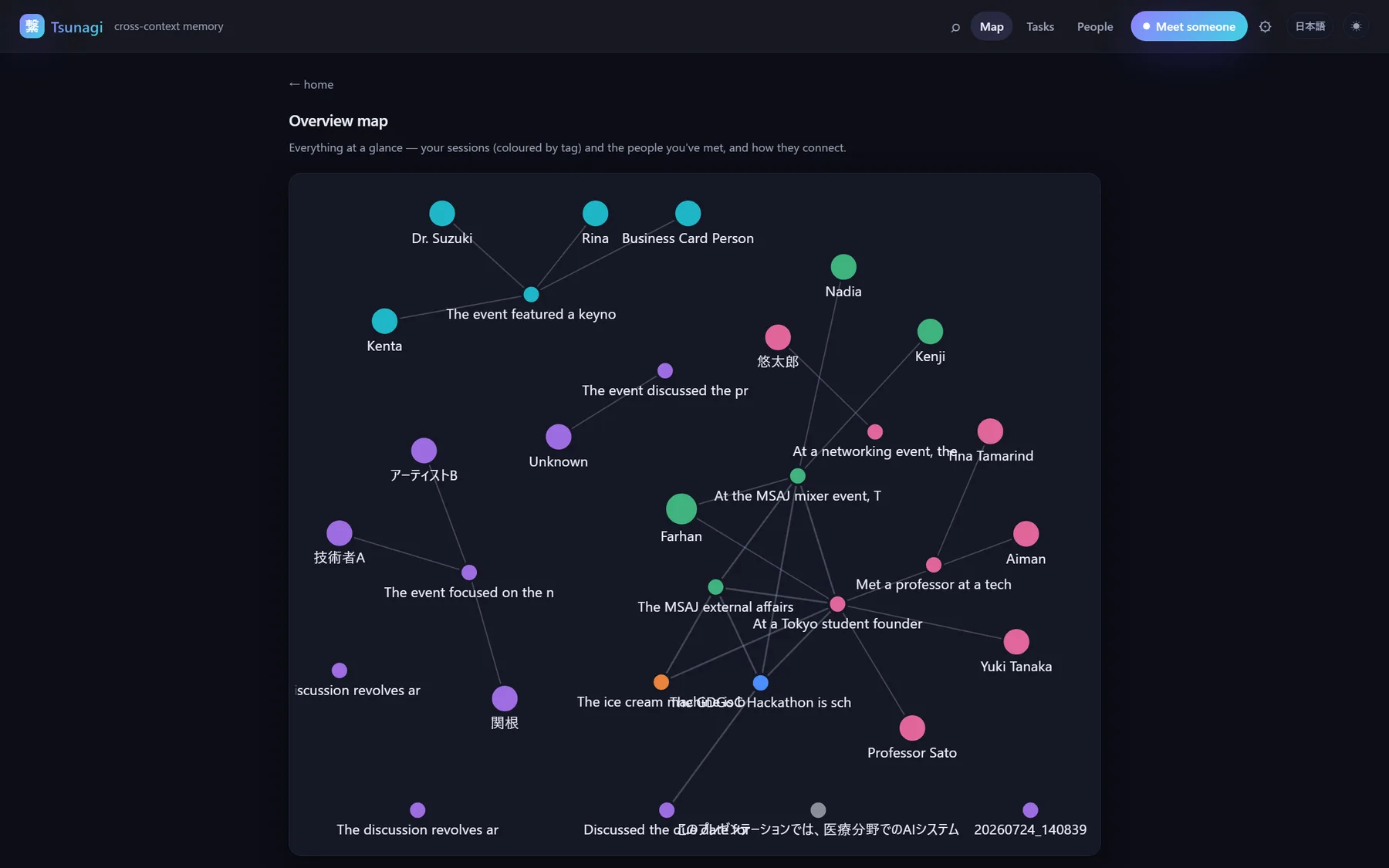Click the Meet someone button

coord(1188,26)
